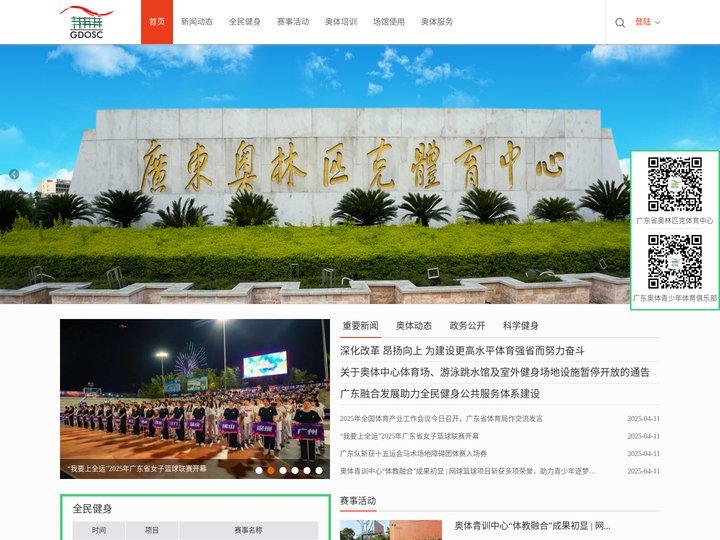The width and height of the screenshot is (720, 540).
Task: Open the search magnifier icon
Action: (620, 22)
